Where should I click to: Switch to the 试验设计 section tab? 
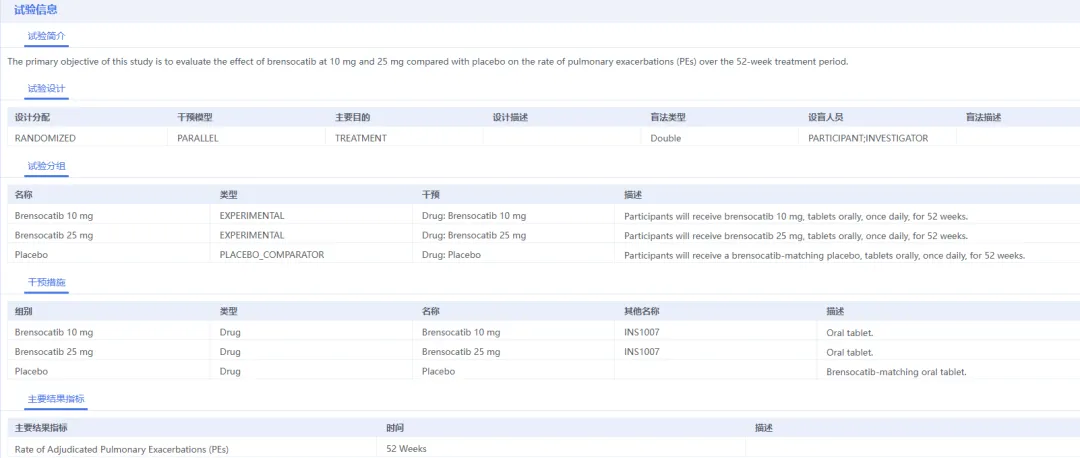(46, 89)
